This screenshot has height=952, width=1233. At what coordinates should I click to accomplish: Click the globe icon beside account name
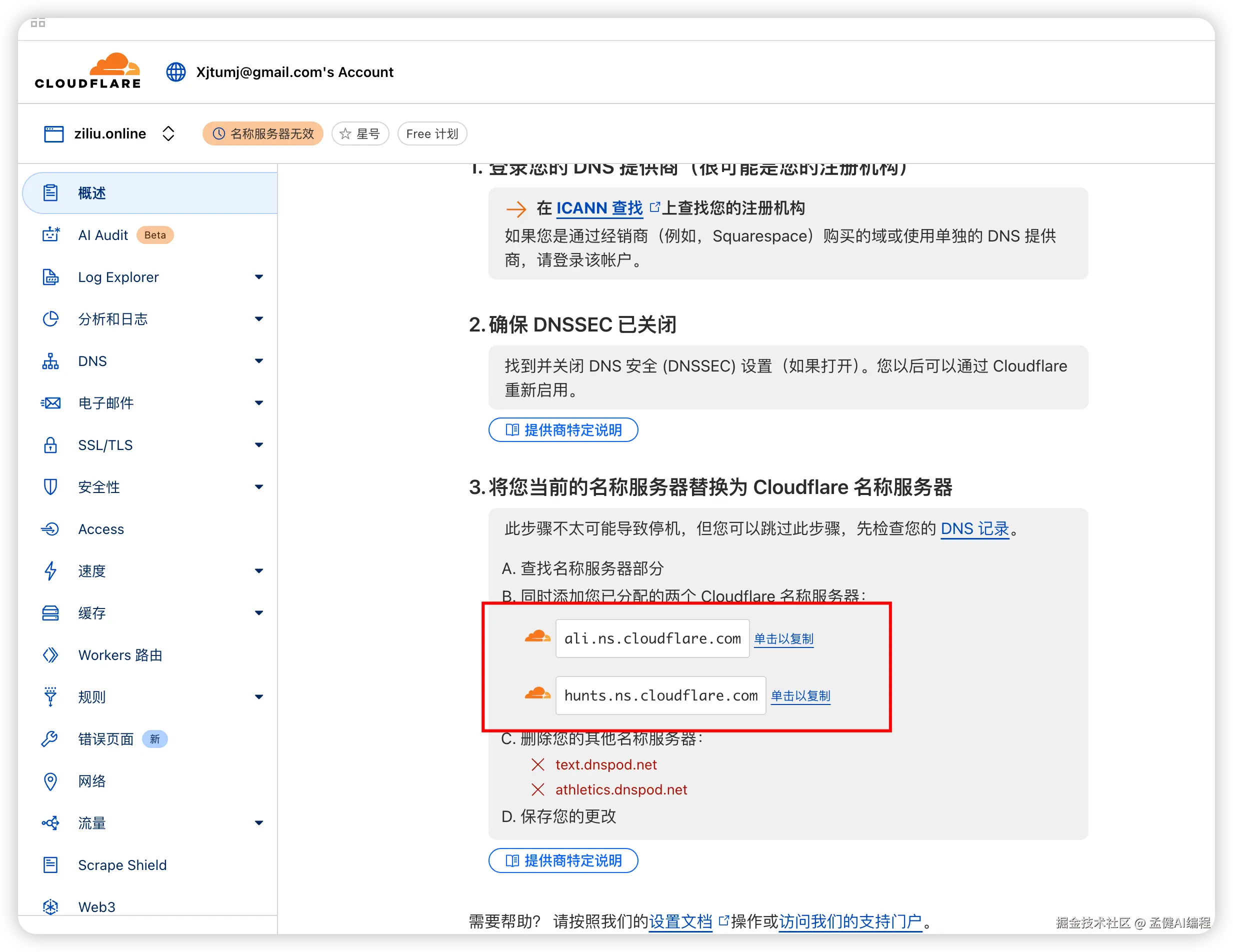[175, 72]
